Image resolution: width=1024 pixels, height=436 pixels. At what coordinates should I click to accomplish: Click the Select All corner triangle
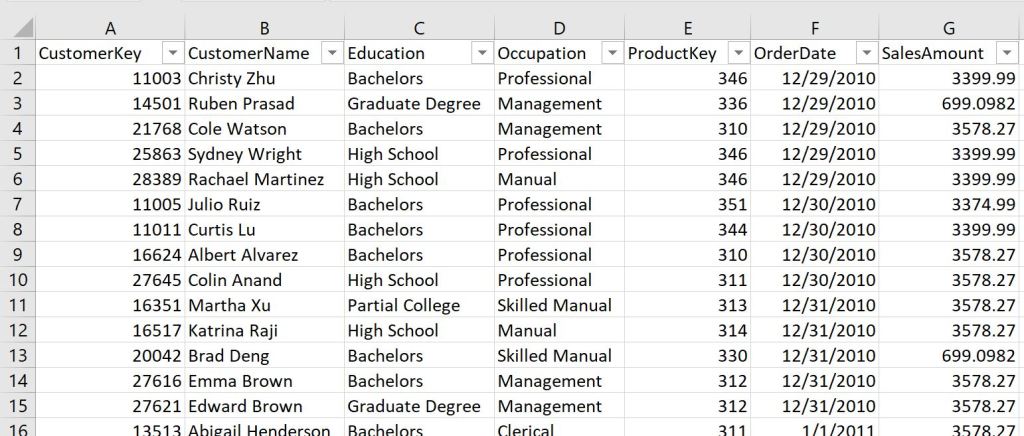click(23, 27)
